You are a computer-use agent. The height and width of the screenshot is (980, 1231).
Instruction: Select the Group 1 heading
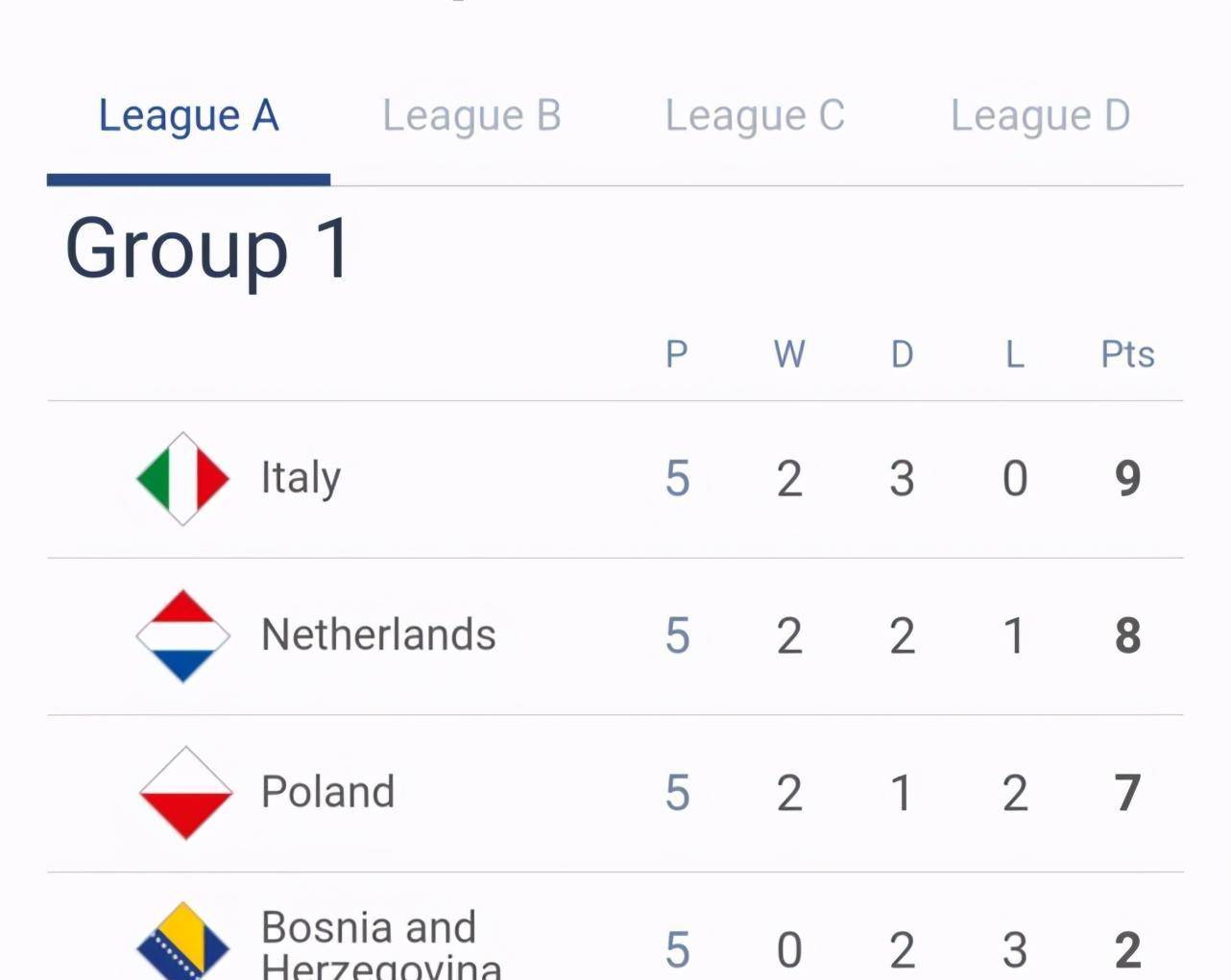tap(207, 249)
